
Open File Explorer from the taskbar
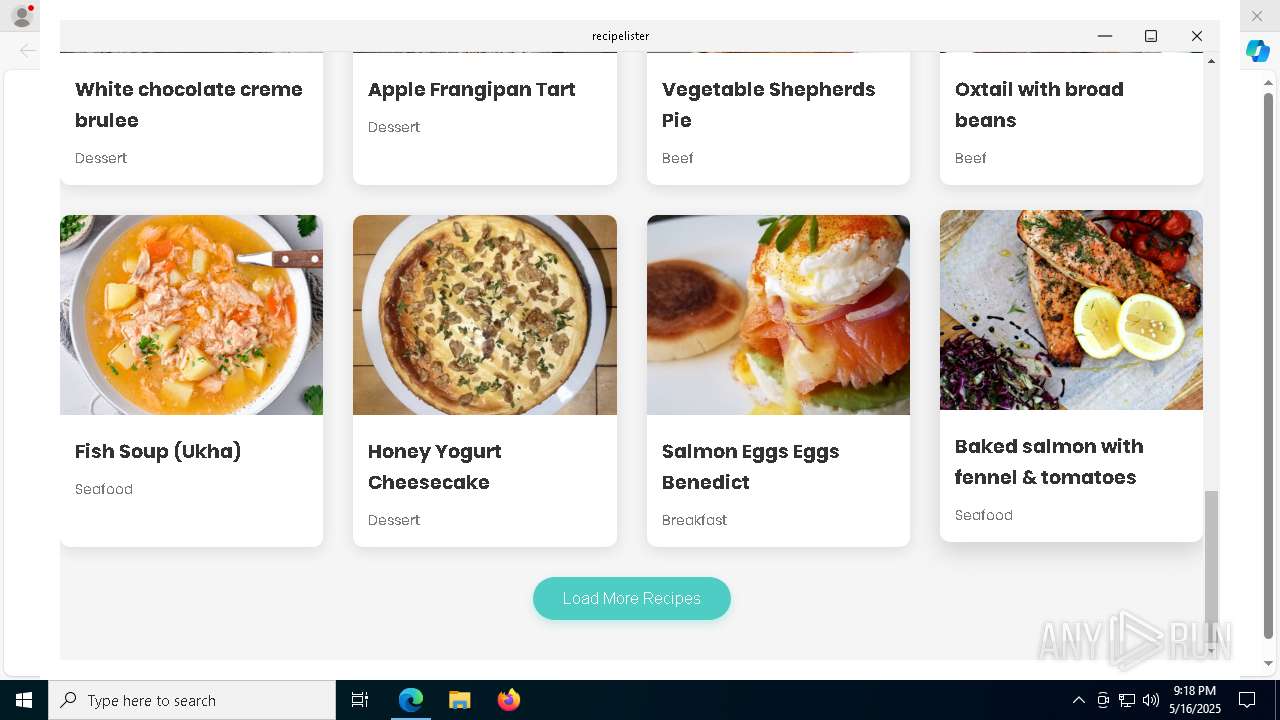coord(459,700)
